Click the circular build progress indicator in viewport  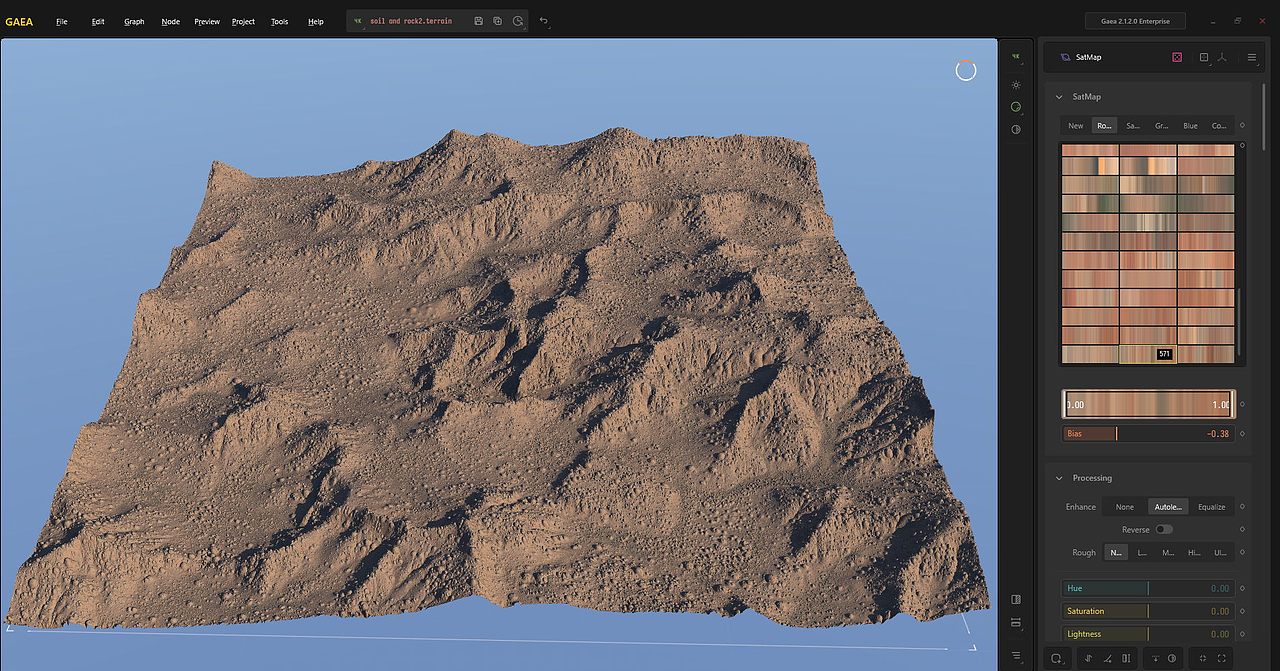coord(966,70)
